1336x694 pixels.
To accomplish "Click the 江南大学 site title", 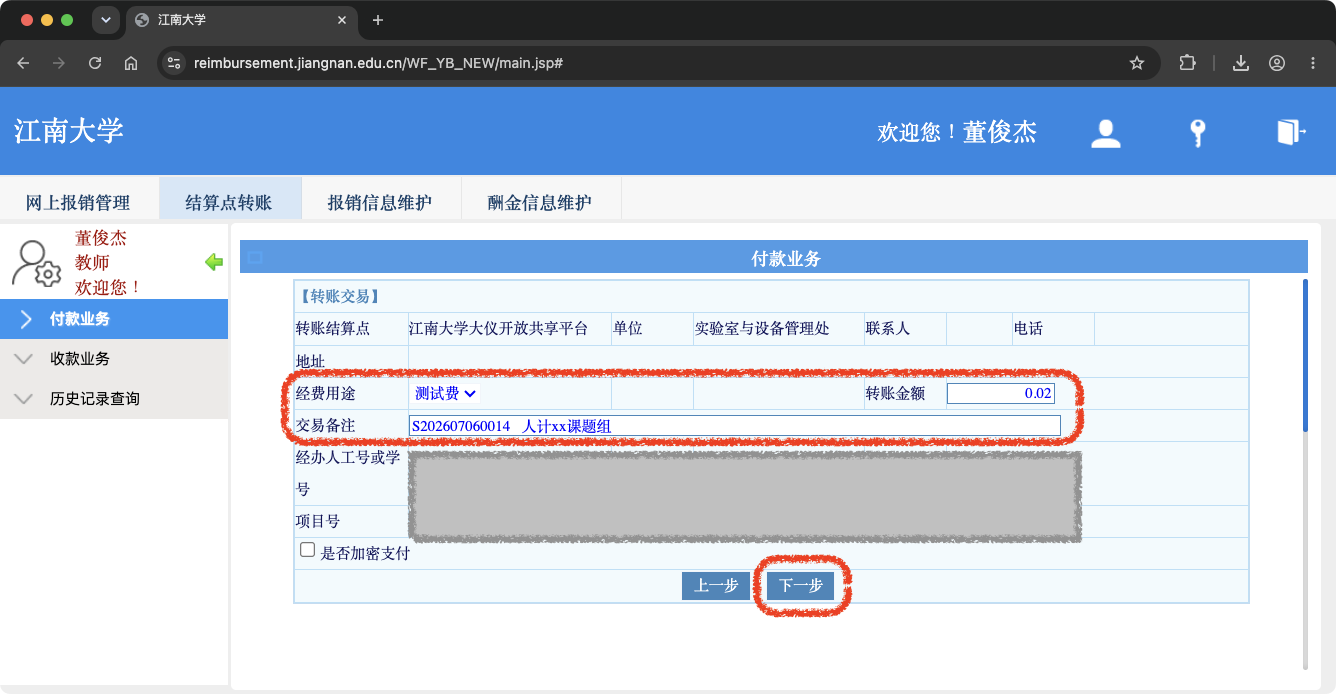I will coord(69,131).
